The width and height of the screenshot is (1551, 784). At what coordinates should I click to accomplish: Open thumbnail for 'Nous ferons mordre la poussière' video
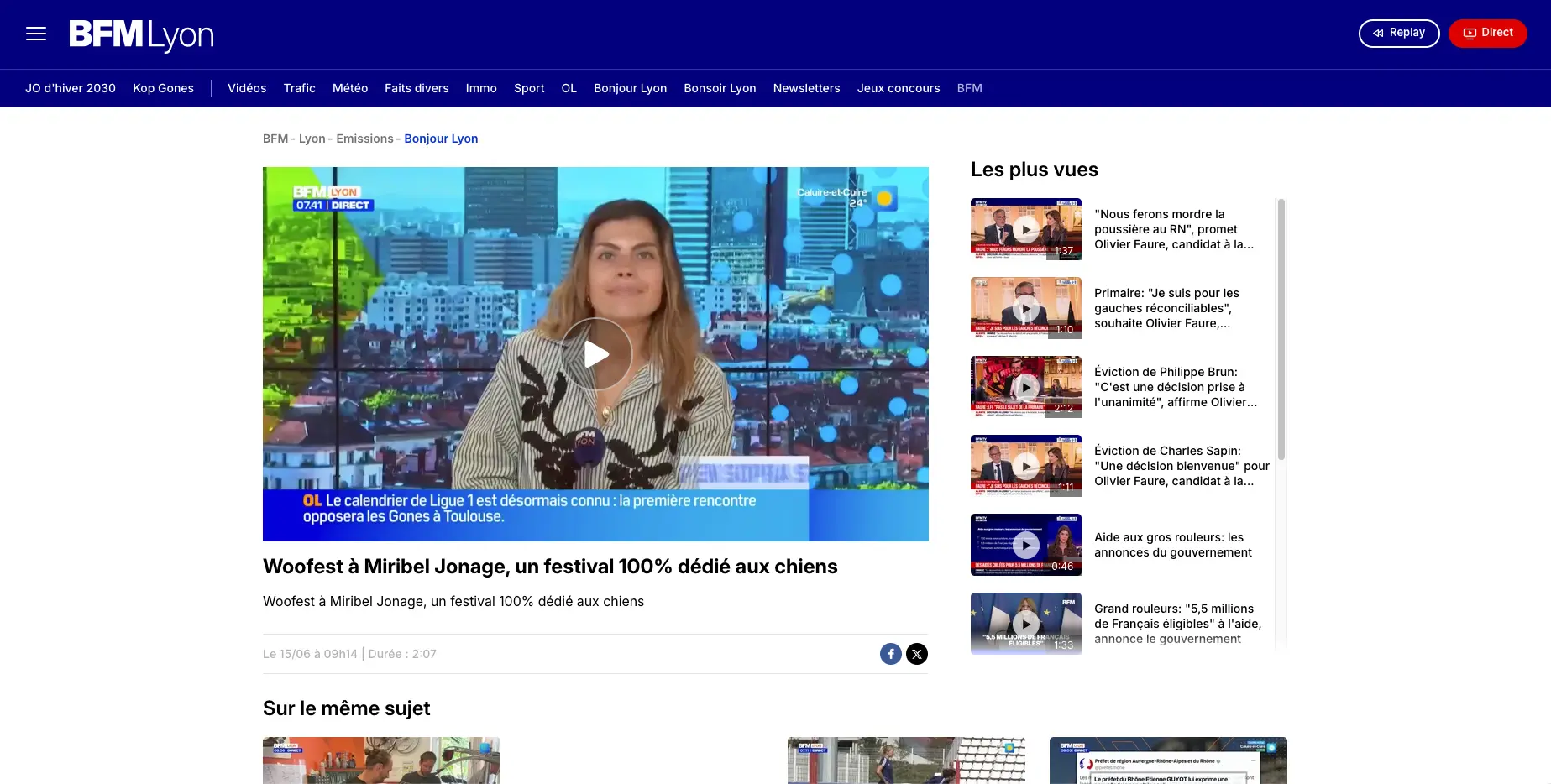[1026, 229]
